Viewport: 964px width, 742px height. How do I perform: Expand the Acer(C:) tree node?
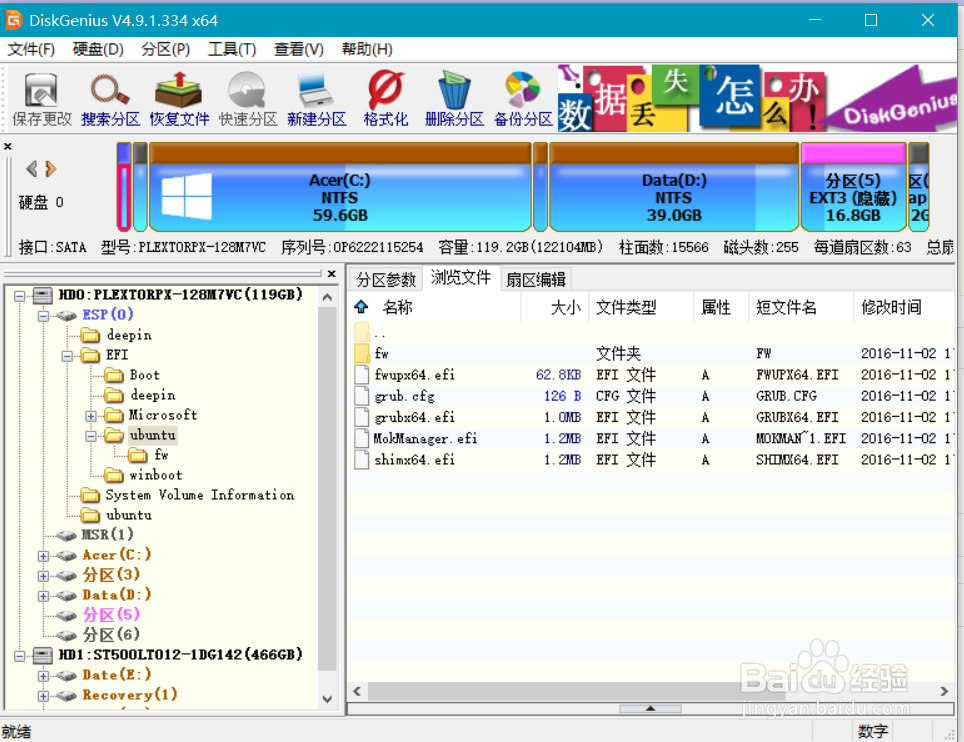[x=43, y=556]
